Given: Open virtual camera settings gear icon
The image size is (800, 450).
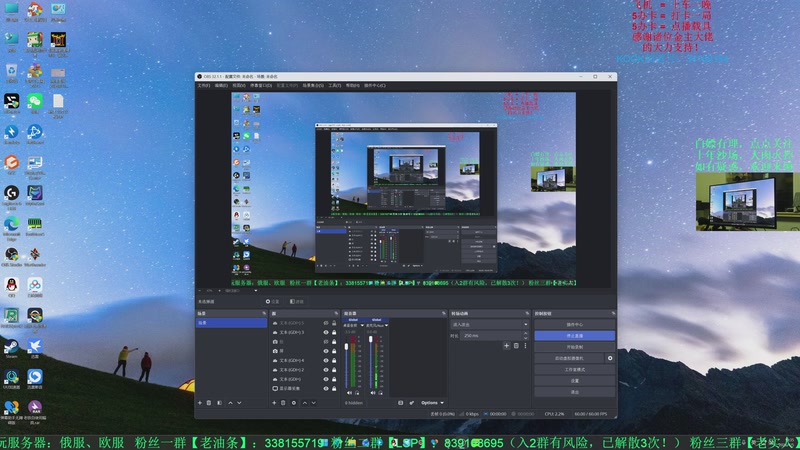Looking at the screenshot, I should click(610, 358).
